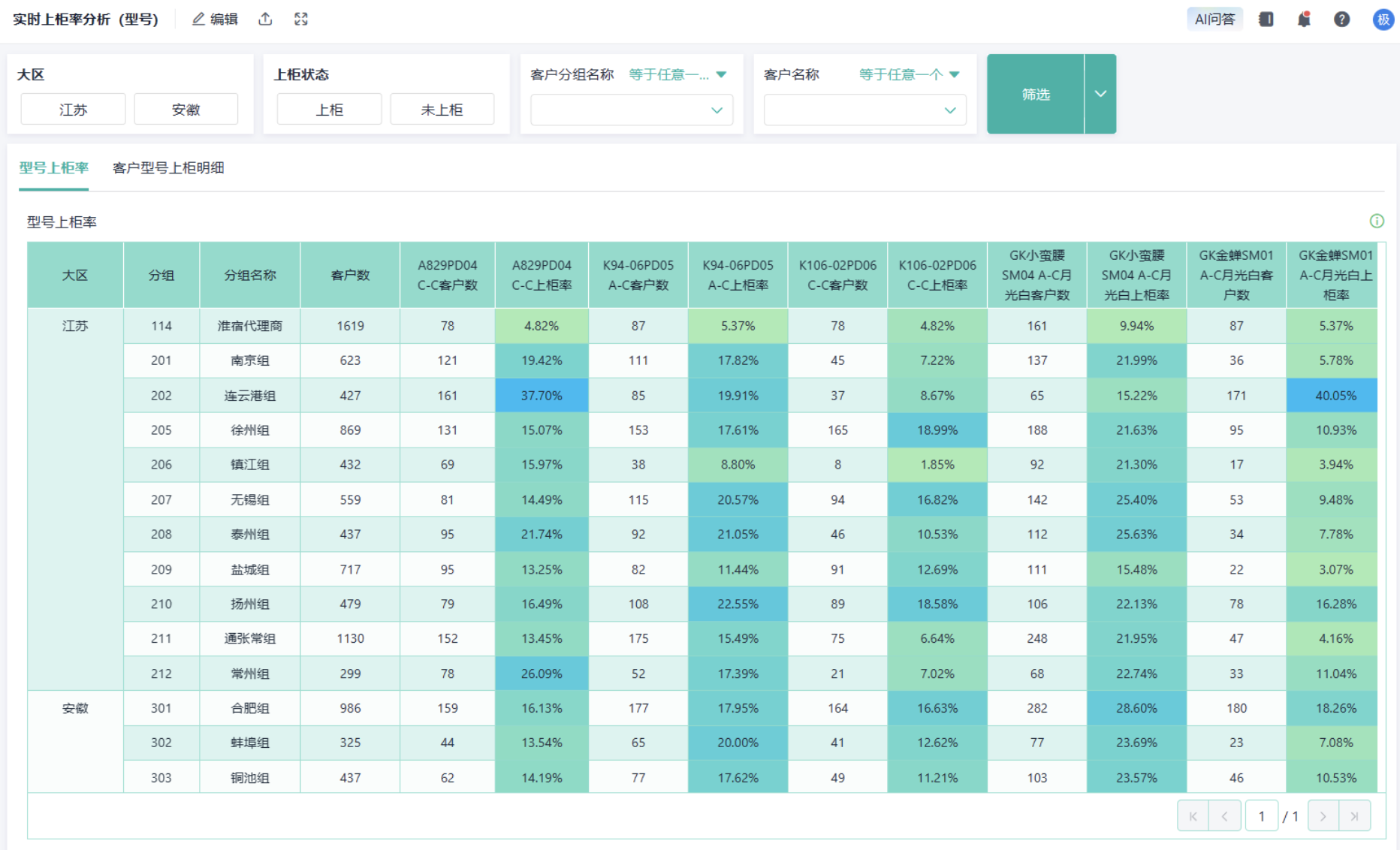The width and height of the screenshot is (1400, 850).
Task: Expand the arrow beside 筛选 button
Action: [x=1100, y=94]
